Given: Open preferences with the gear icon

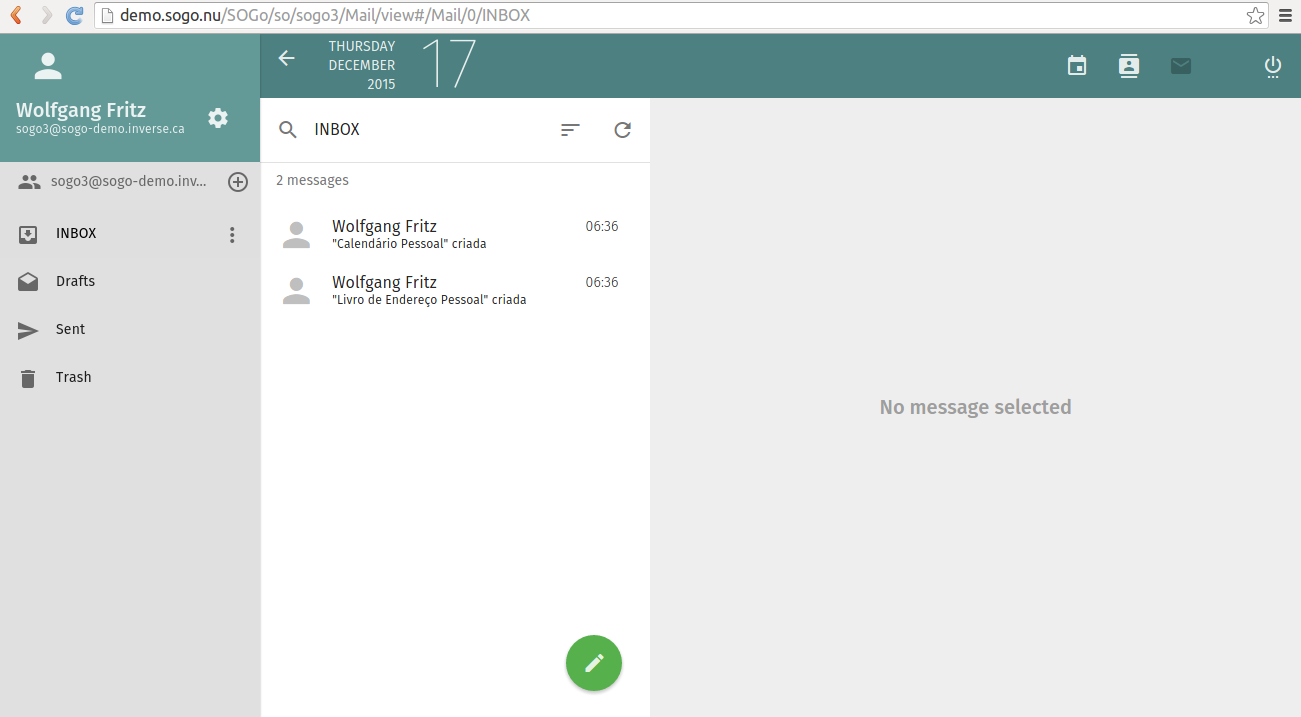Looking at the screenshot, I should (218, 118).
